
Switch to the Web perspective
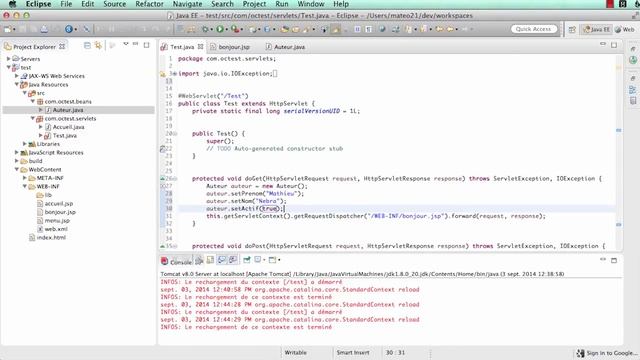pos(625,29)
